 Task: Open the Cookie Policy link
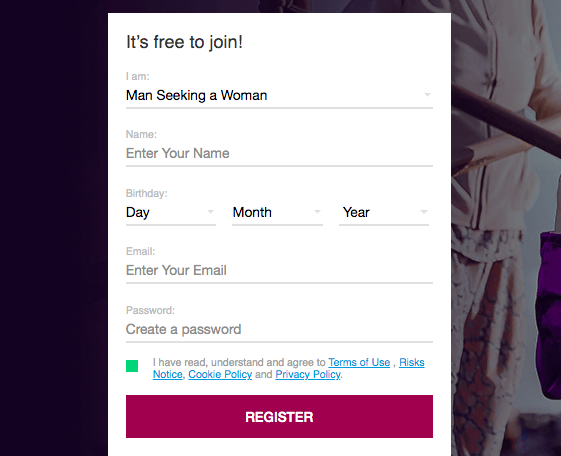(x=220, y=374)
